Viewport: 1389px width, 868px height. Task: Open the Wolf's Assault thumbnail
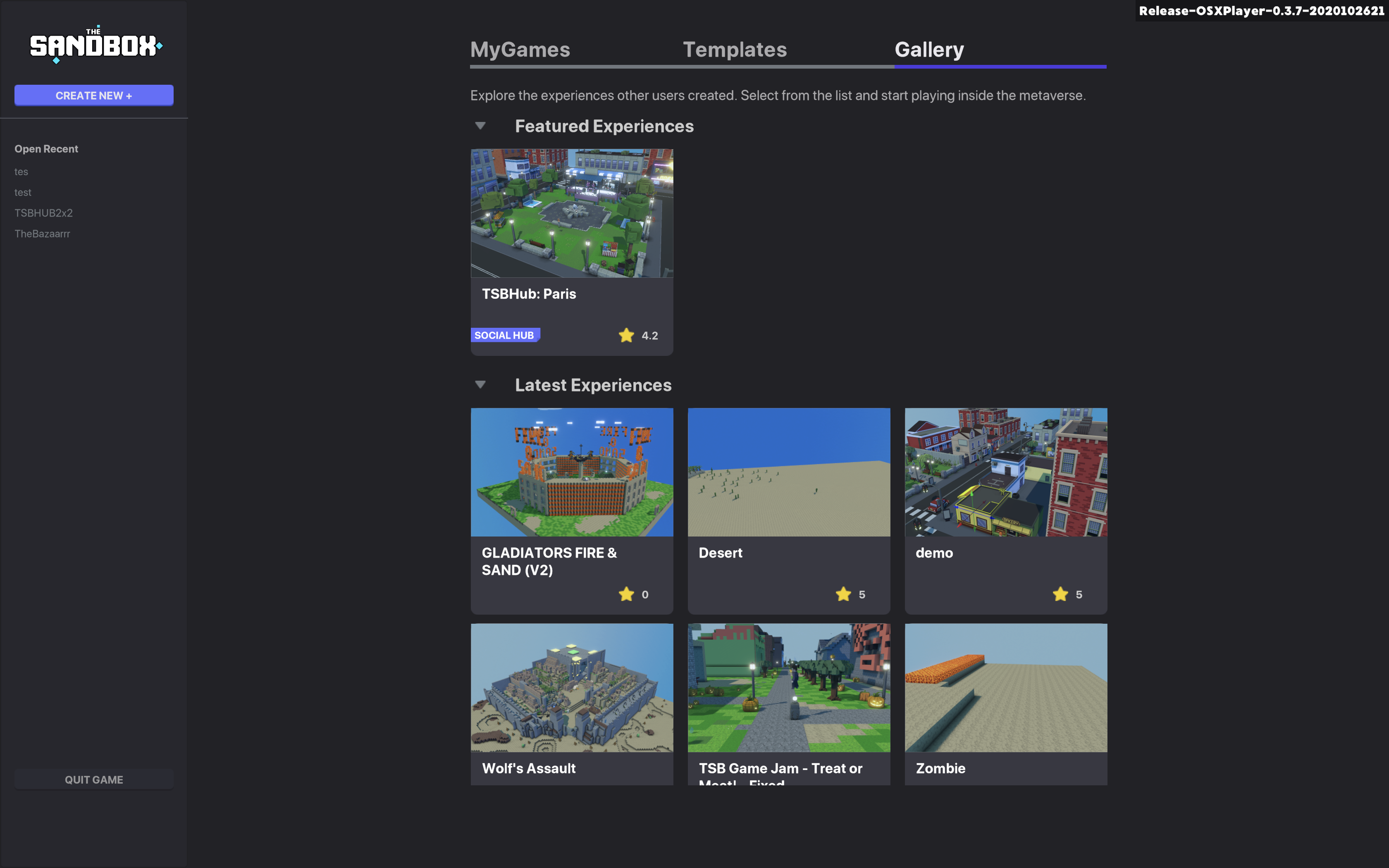pyautogui.click(x=572, y=688)
